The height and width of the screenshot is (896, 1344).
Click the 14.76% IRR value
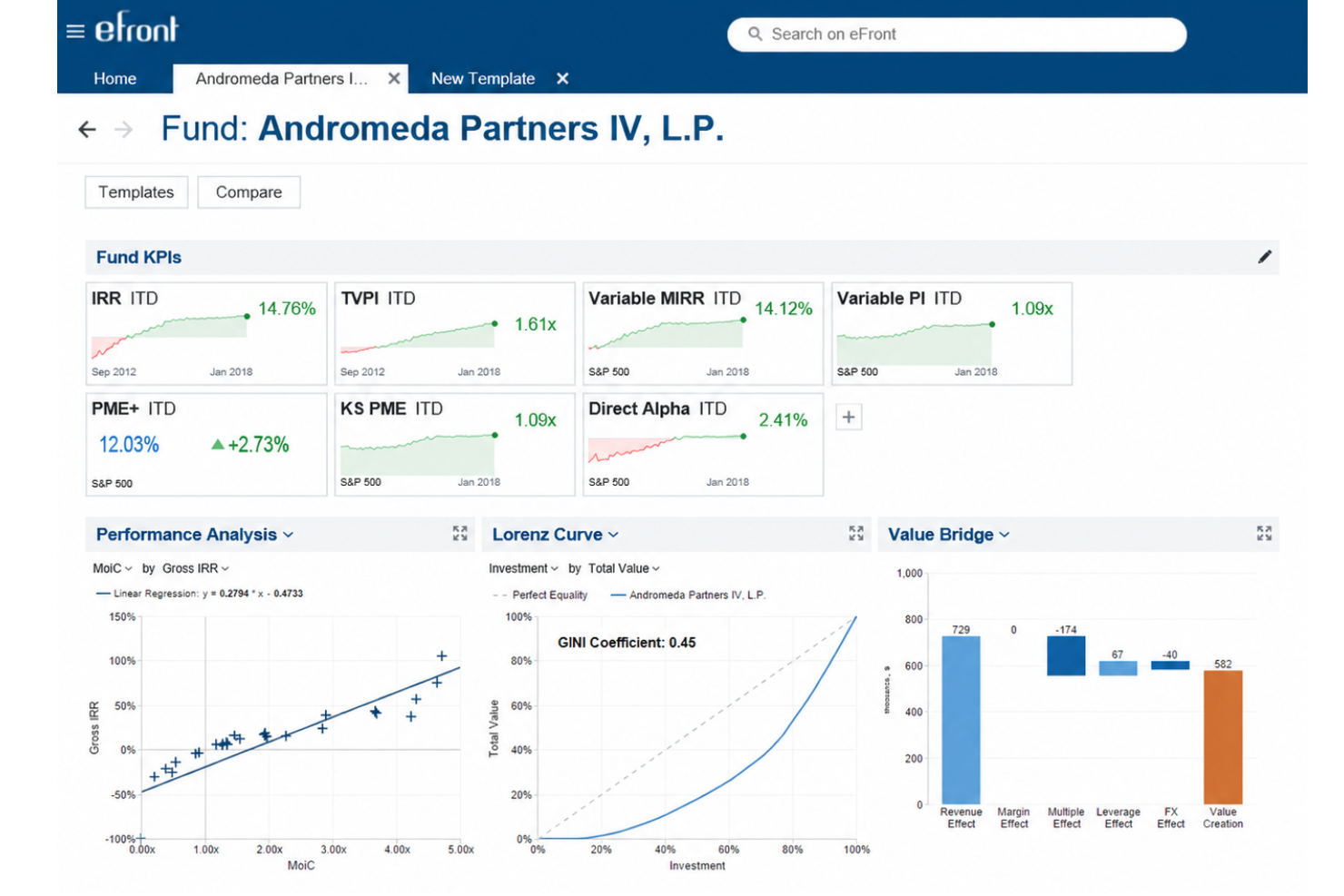[287, 309]
